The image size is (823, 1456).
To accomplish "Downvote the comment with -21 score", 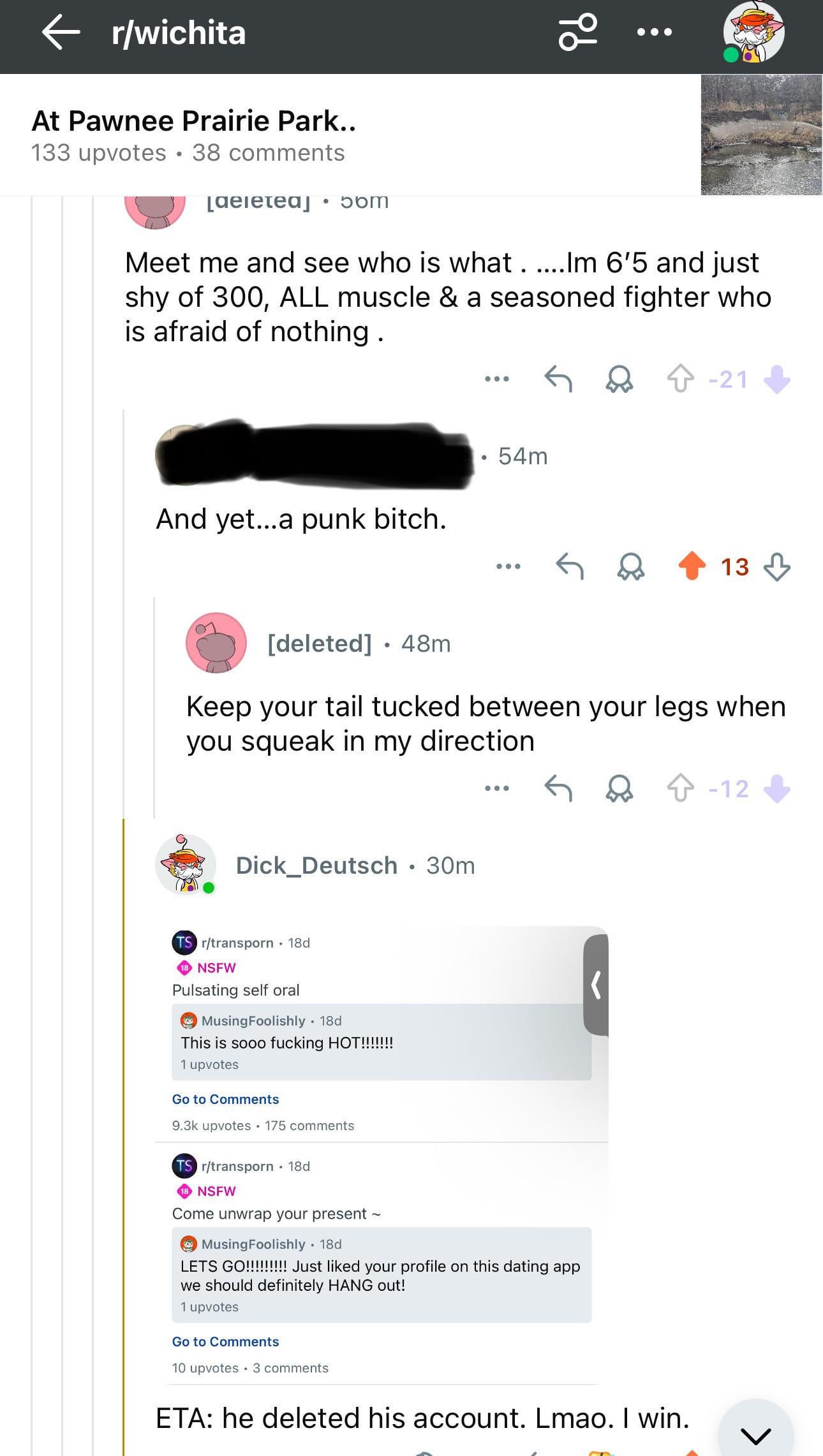I will (776, 379).
